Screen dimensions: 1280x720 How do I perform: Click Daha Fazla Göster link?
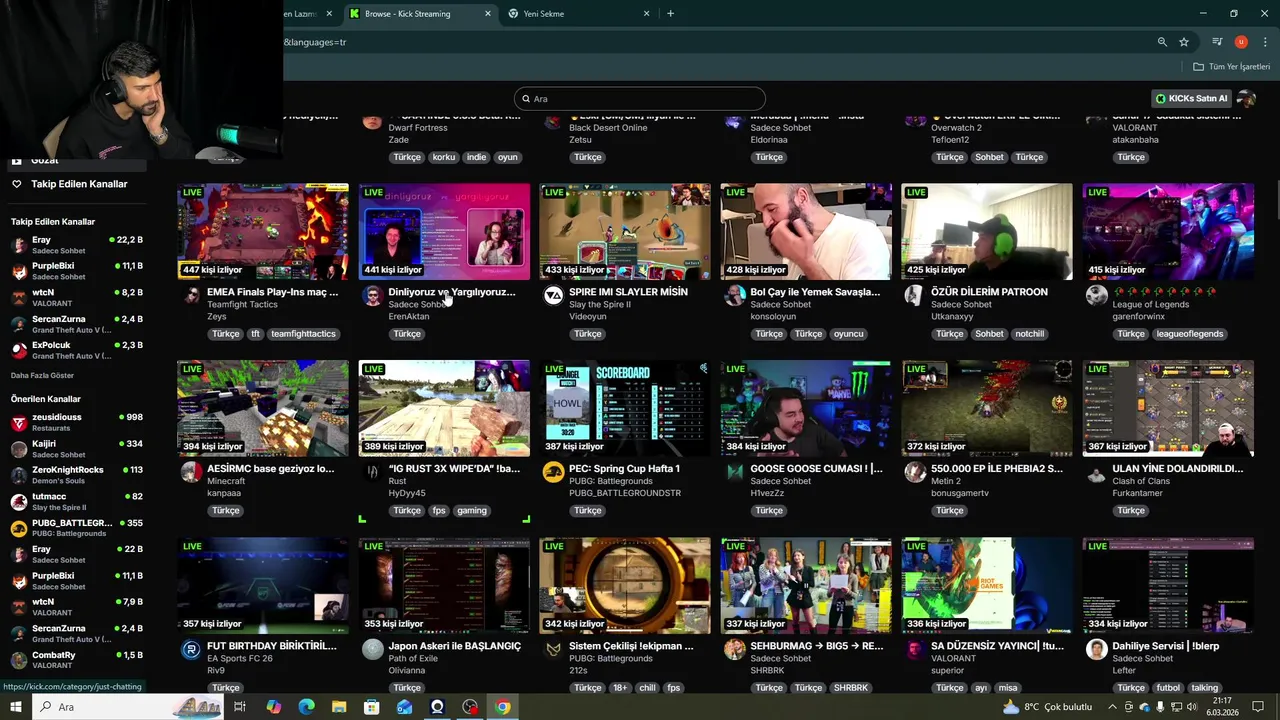tap(42, 375)
